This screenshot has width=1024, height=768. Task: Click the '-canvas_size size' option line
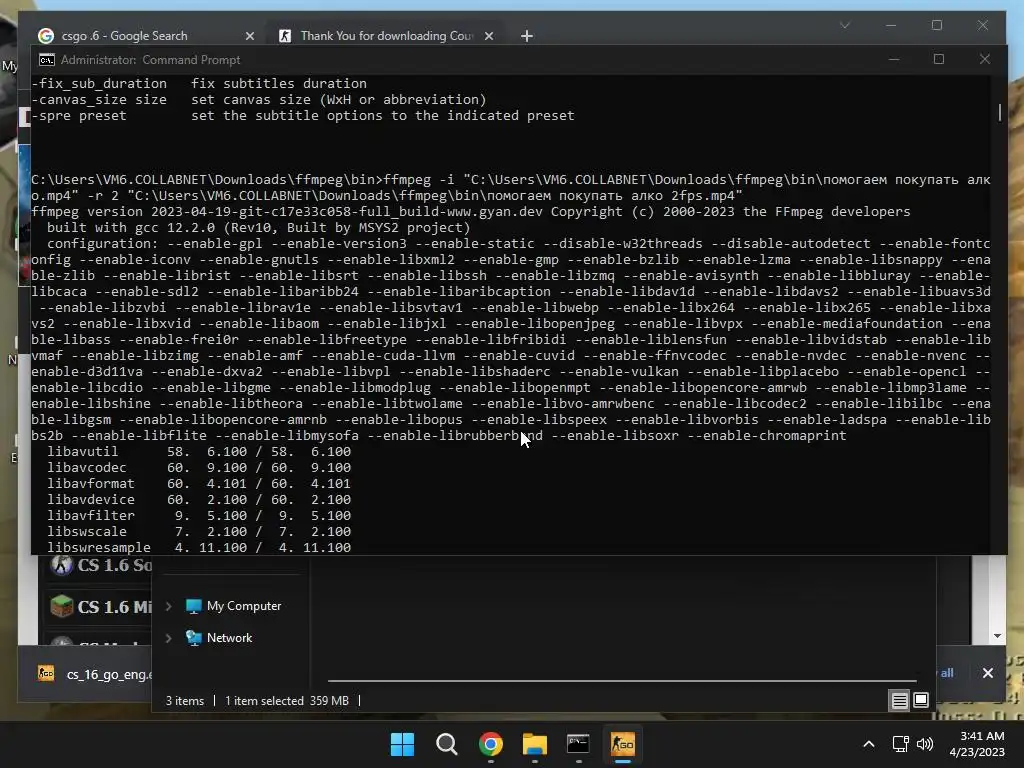[x=259, y=100]
